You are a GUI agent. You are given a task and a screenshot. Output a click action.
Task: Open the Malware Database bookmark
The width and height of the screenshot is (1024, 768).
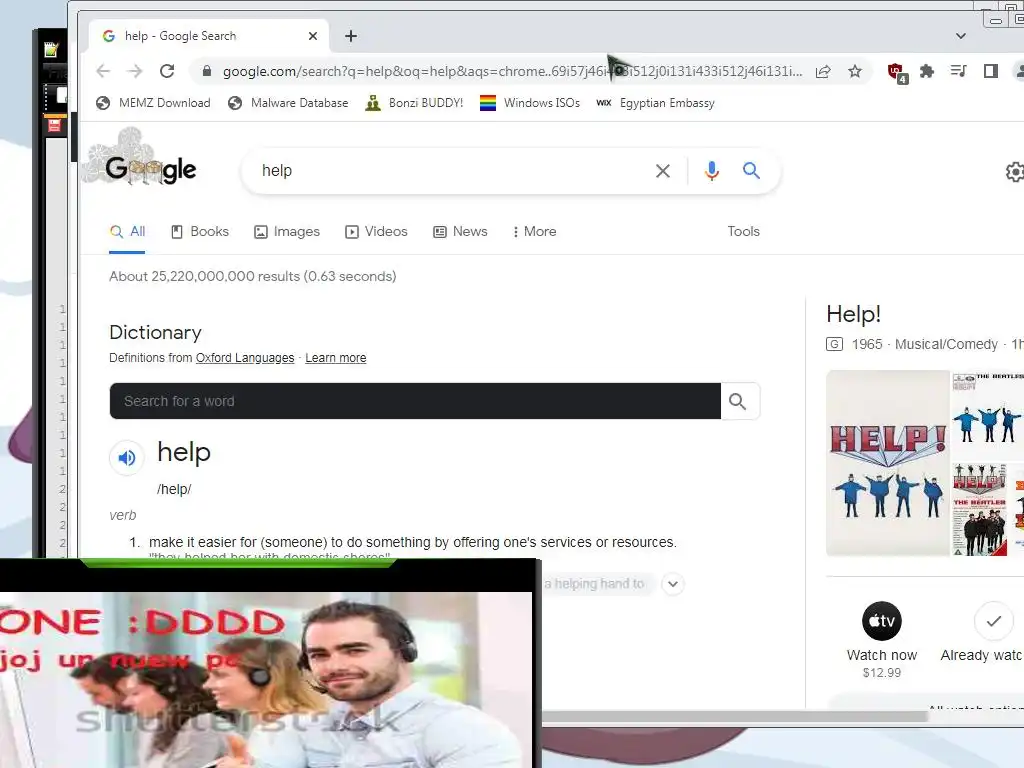(x=288, y=103)
